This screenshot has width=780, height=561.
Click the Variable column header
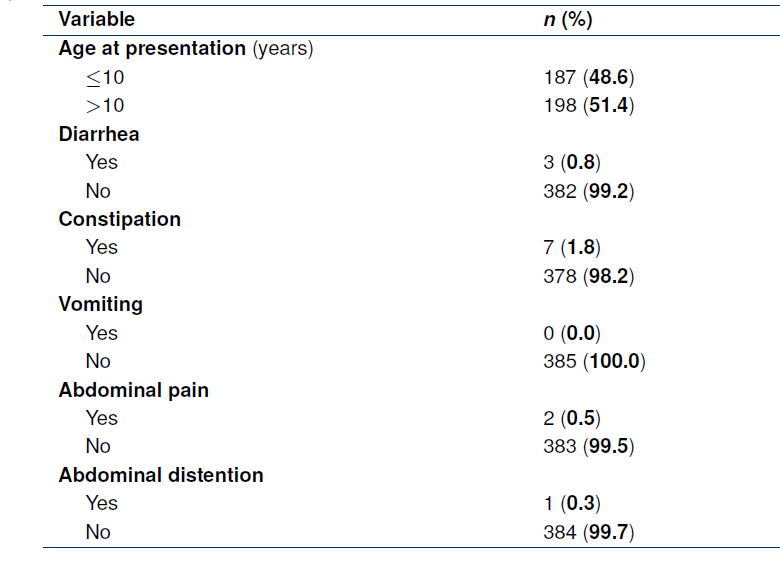(x=97, y=20)
